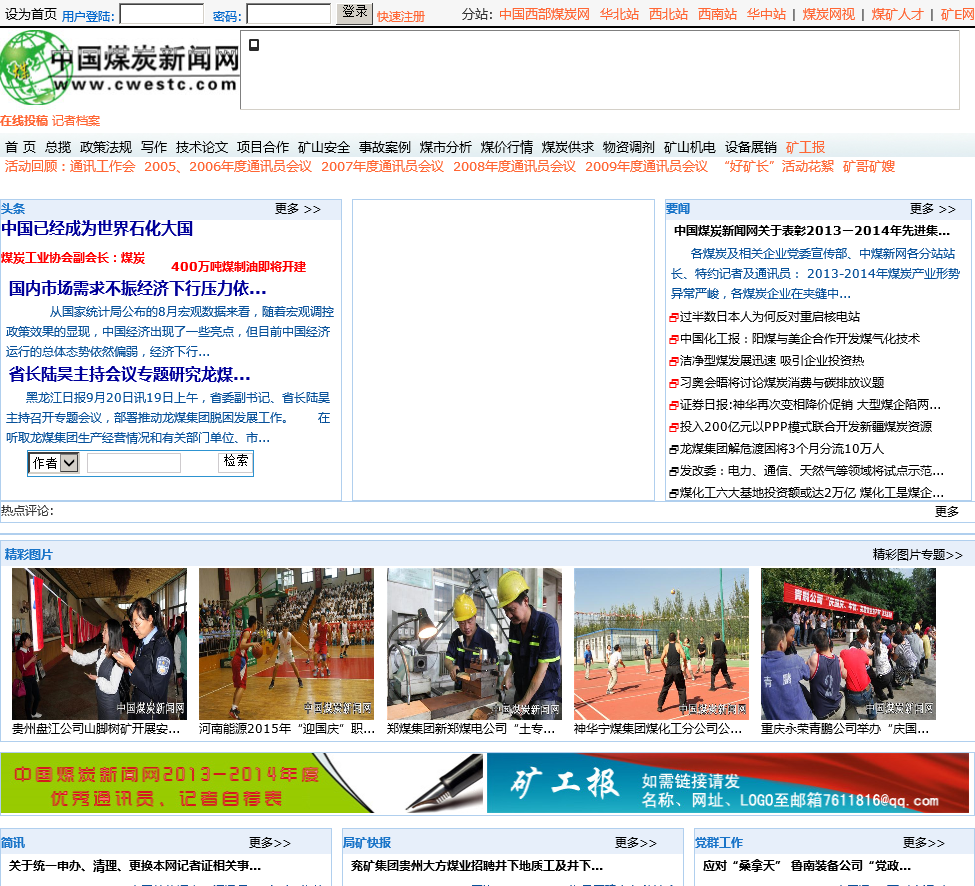Screen dimensions: 975x886
Task: Select 事故案例 in navigation menu
Action: (x=385, y=147)
